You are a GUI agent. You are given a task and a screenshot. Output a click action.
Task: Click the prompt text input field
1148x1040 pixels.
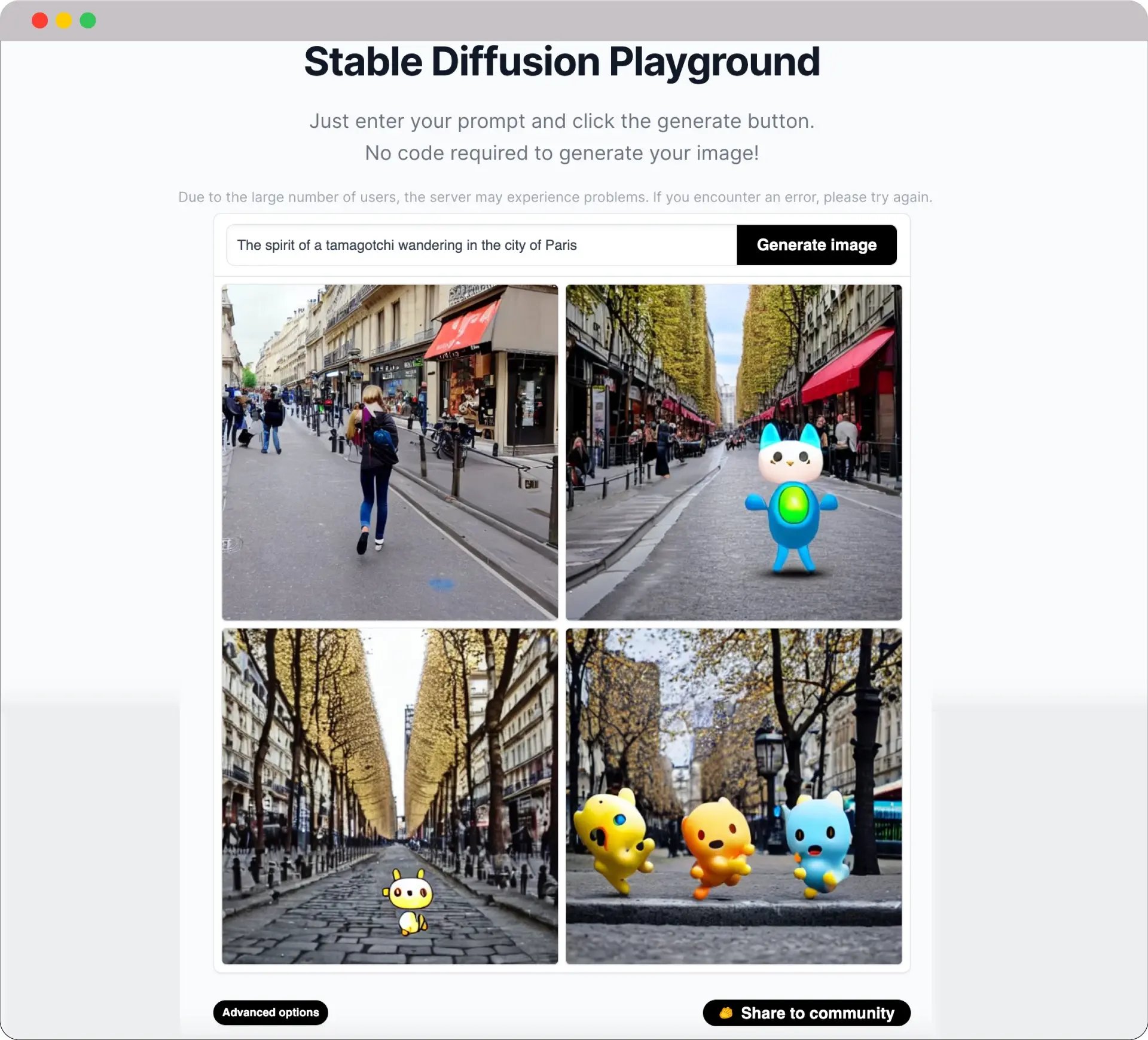click(x=481, y=245)
